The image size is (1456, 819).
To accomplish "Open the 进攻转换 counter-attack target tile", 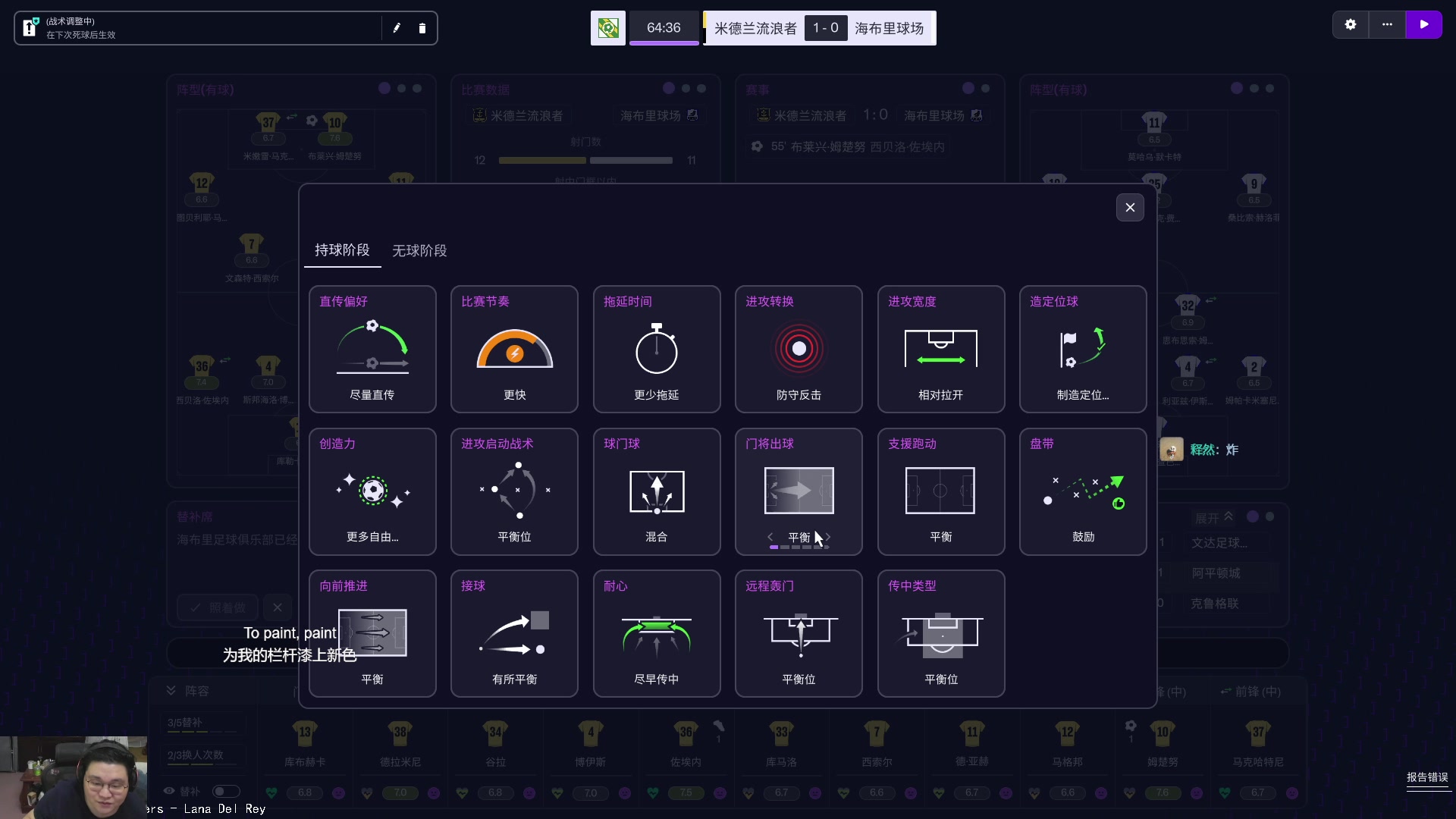I will pos(799,349).
